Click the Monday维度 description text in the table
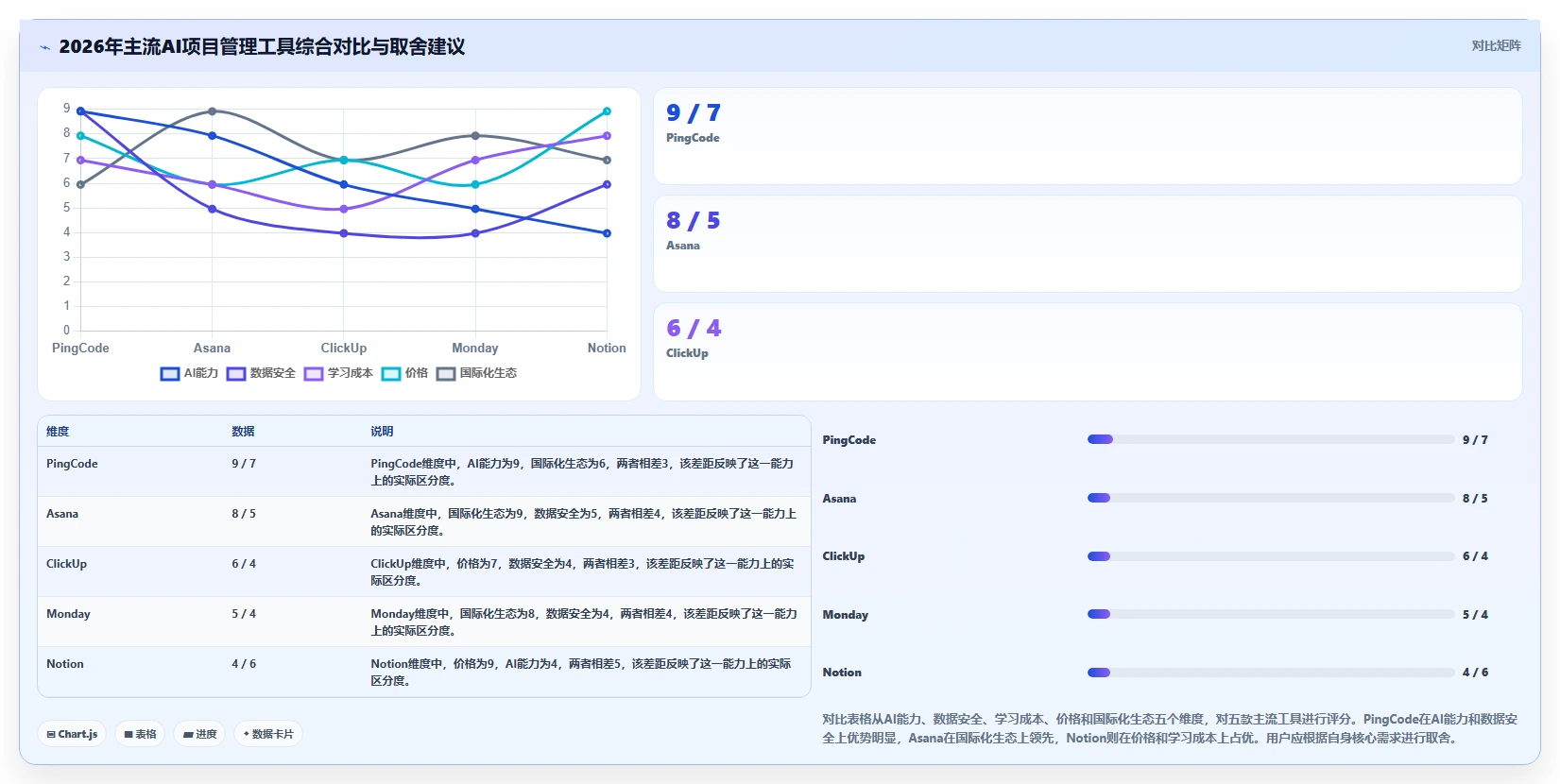This screenshot has height=784, width=1560. 584,622
